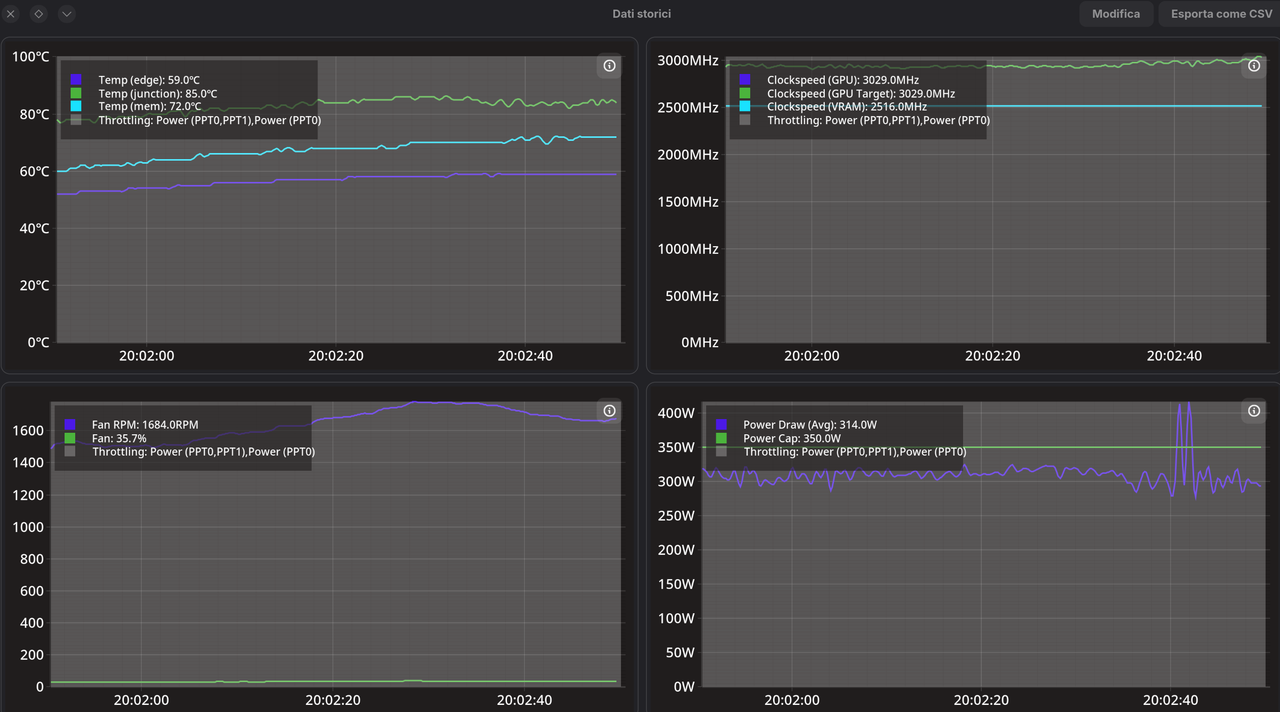The image size is (1280, 712).
Task: Click the Power Cap green legend swatch
Action: 722,438
